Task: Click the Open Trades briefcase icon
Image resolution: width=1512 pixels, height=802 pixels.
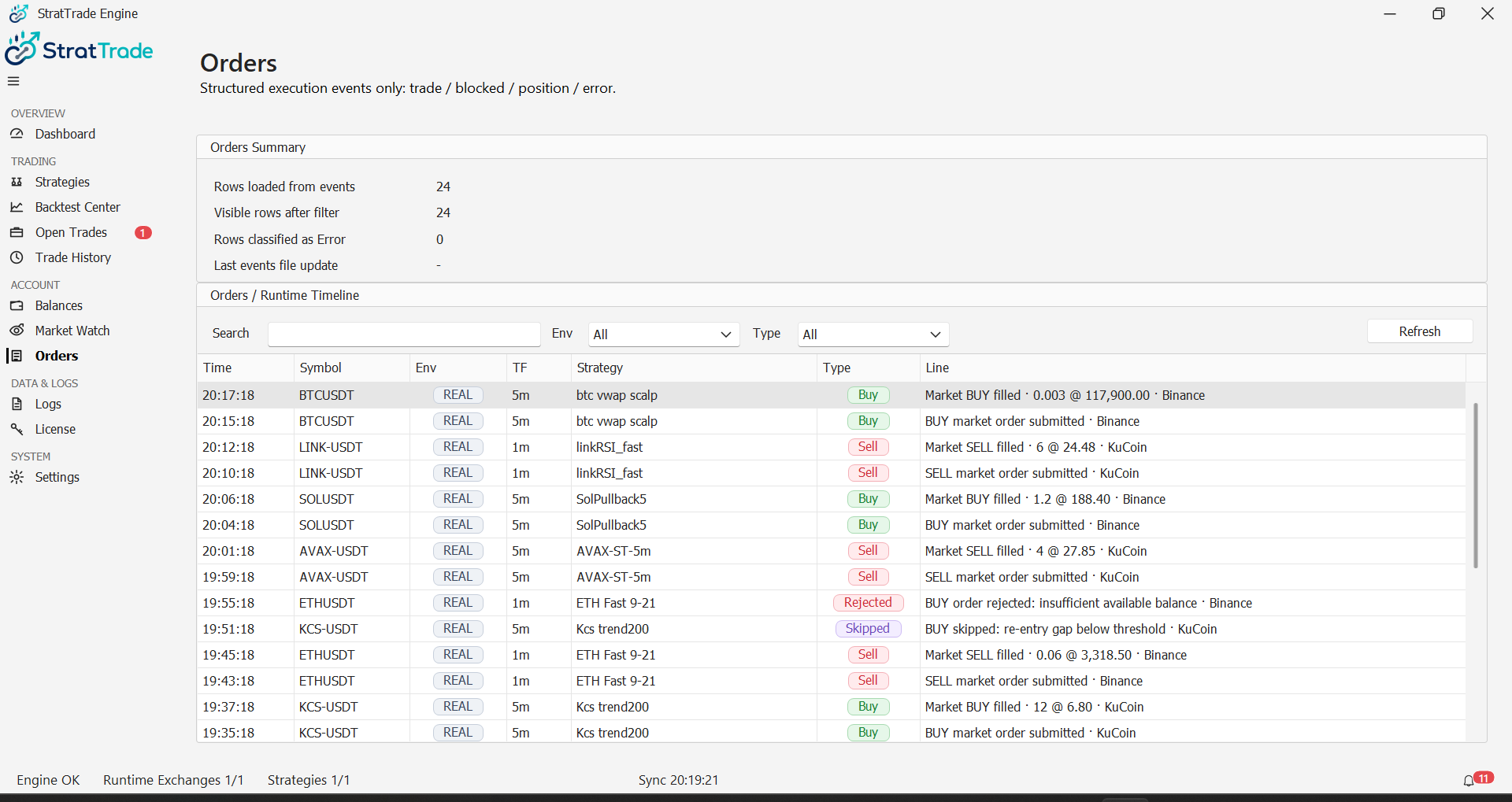Action: 17,232
